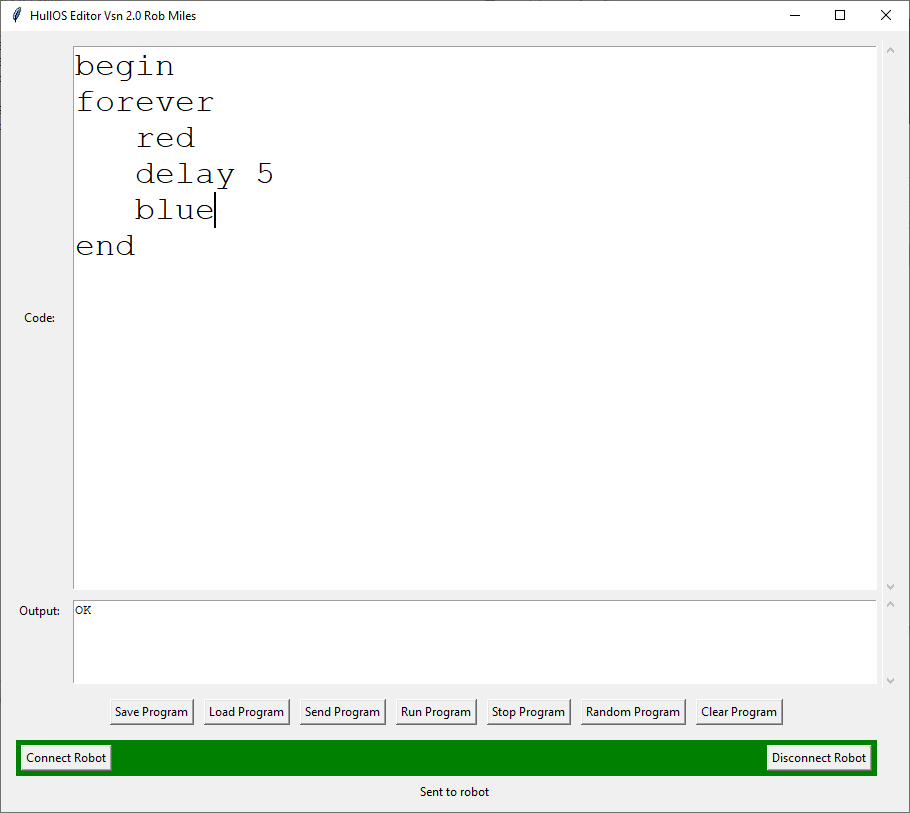The width and height of the screenshot is (910, 813).
Task: Click the 'OK' text in the output box
Action: [x=83, y=610]
